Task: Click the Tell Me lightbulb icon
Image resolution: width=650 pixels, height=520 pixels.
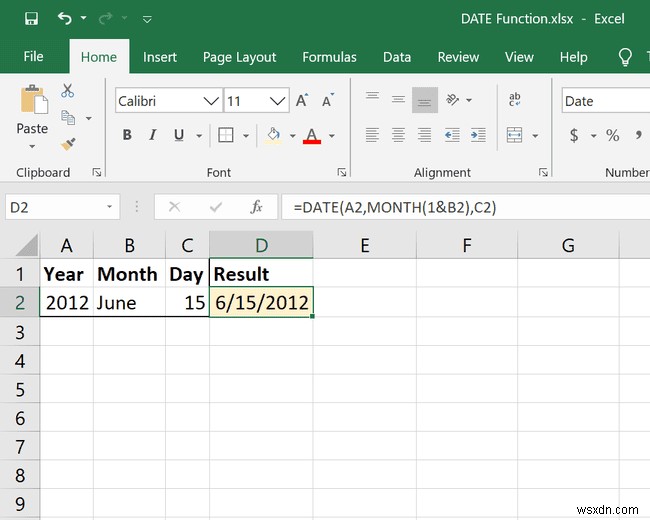Action: pyautogui.click(x=625, y=57)
